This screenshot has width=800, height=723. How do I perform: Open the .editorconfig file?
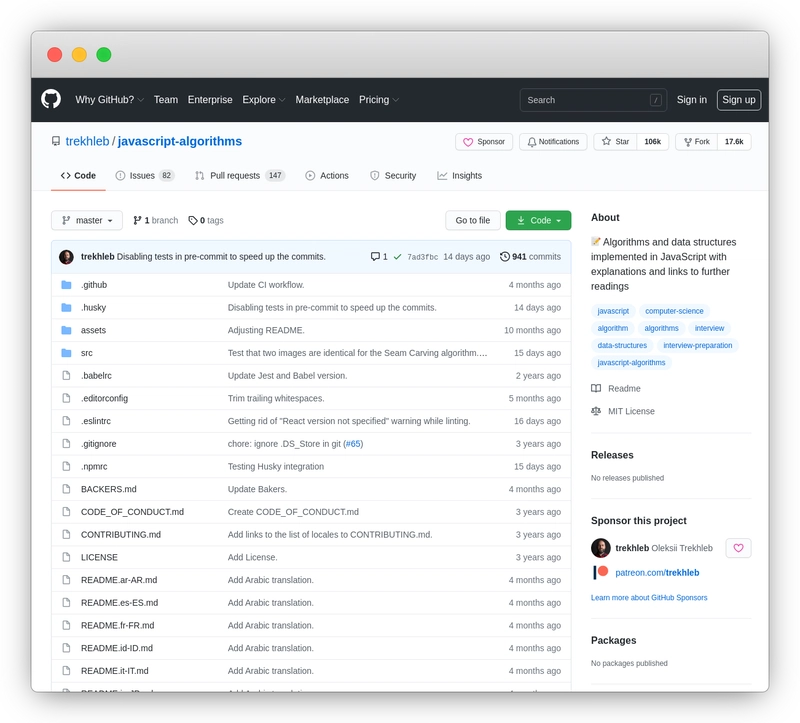pos(105,398)
